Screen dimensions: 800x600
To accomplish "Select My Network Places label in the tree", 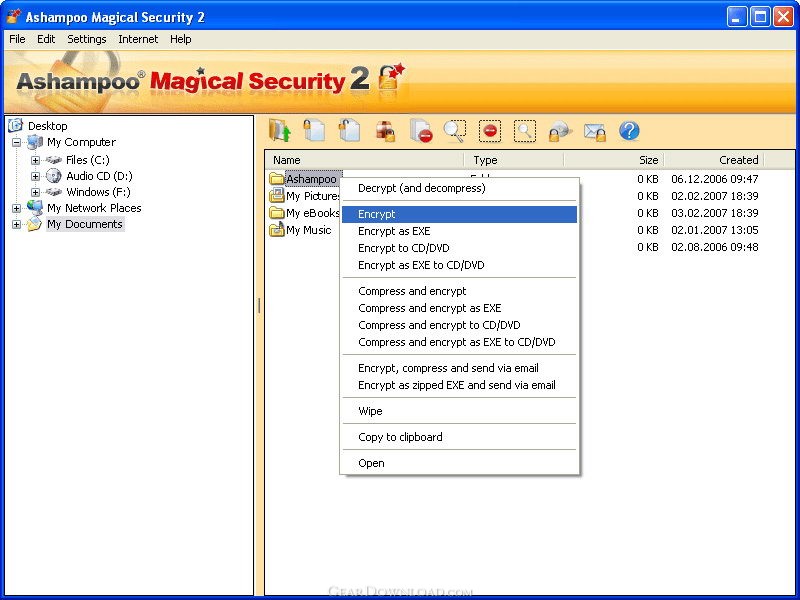I will (94, 208).
